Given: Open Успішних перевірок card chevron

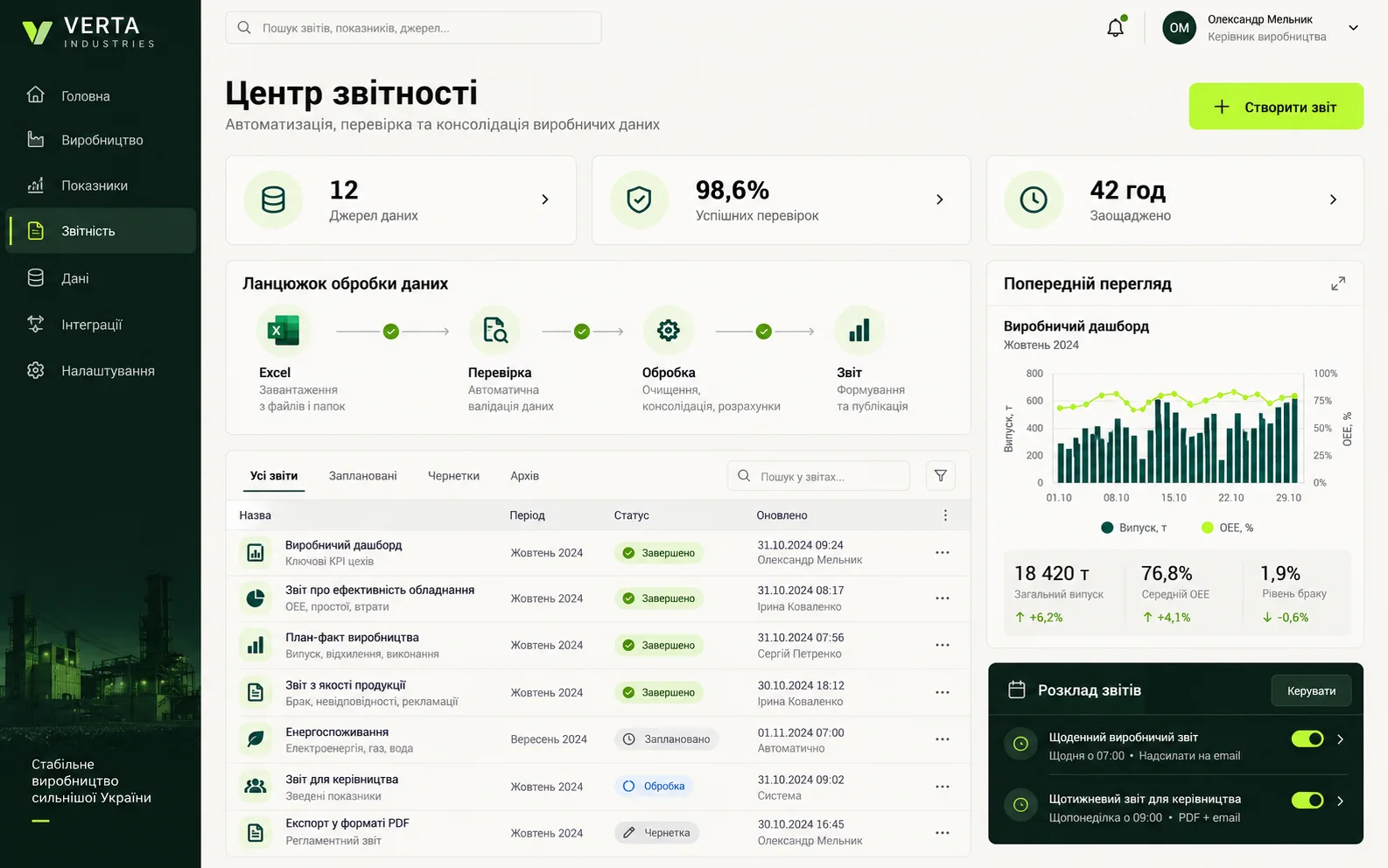Looking at the screenshot, I should point(940,199).
